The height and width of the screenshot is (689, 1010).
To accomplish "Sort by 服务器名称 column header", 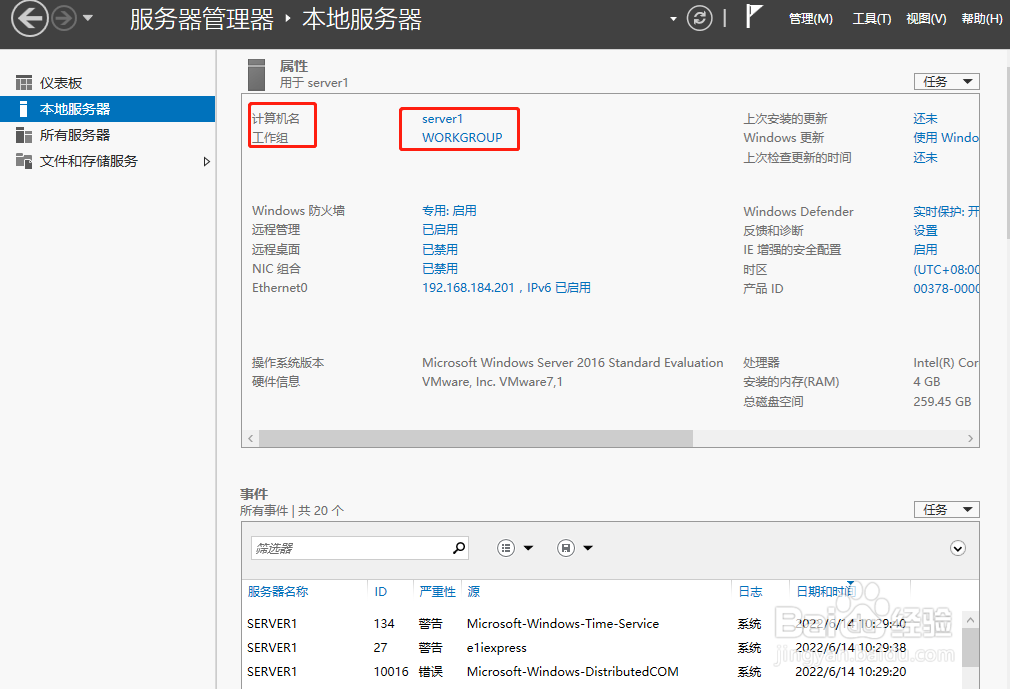I will 278,592.
